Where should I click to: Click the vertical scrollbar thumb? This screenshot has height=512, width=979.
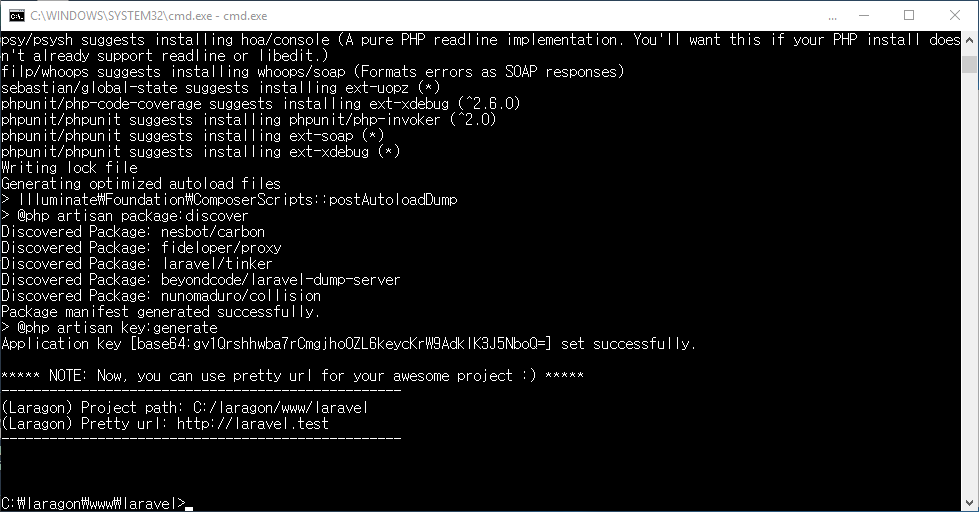point(970,64)
